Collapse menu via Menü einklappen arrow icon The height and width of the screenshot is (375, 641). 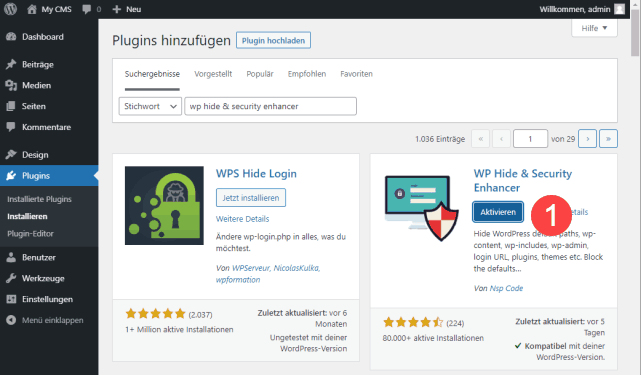click(11, 320)
